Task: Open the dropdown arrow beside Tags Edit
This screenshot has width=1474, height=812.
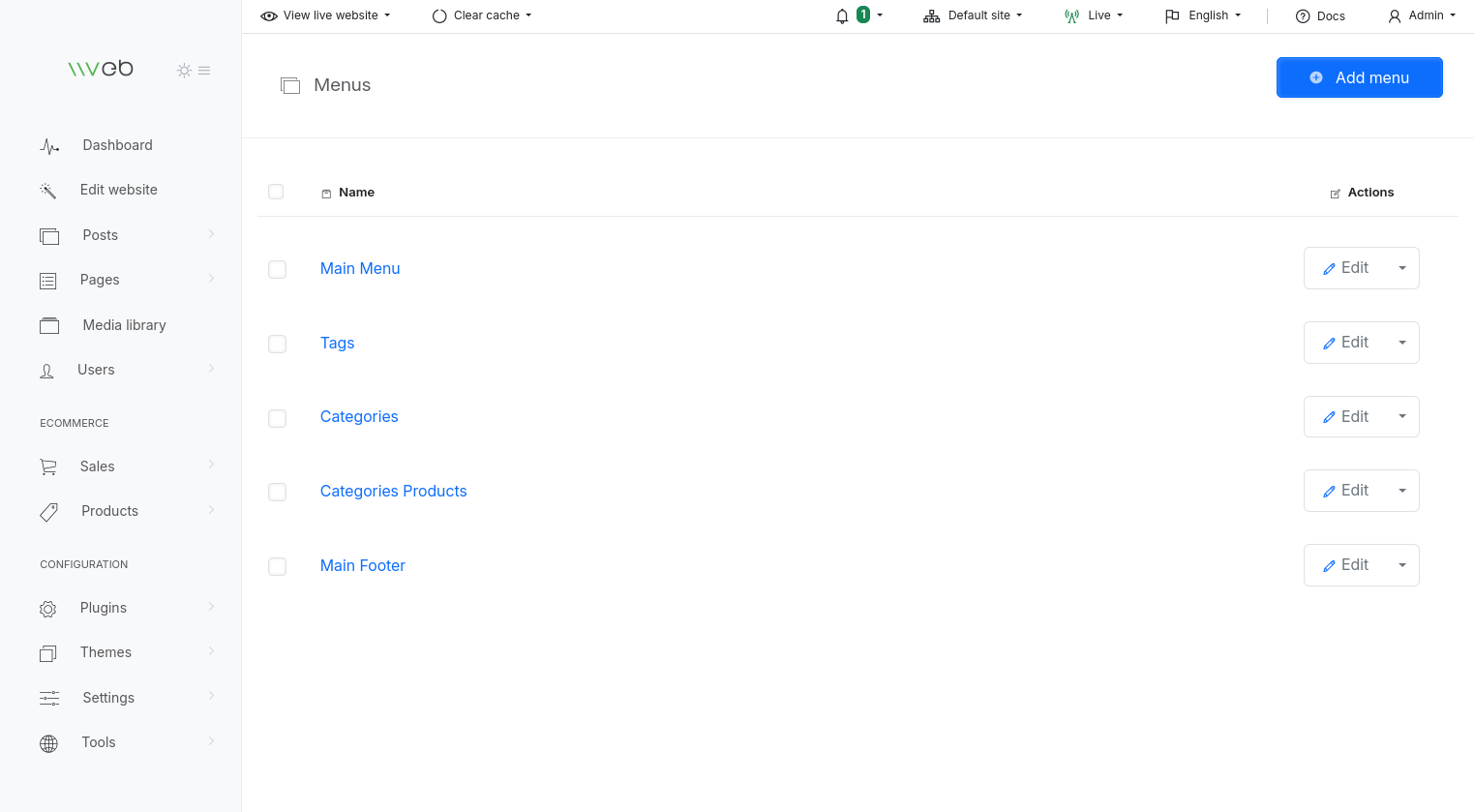Action: coord(1401,343)
